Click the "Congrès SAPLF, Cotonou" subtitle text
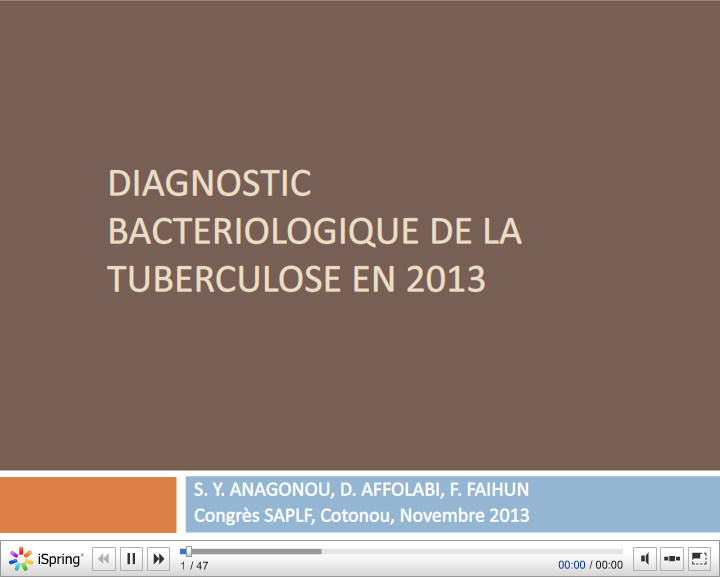The width and height of the screenshot is (720, 577). (361, 517)
